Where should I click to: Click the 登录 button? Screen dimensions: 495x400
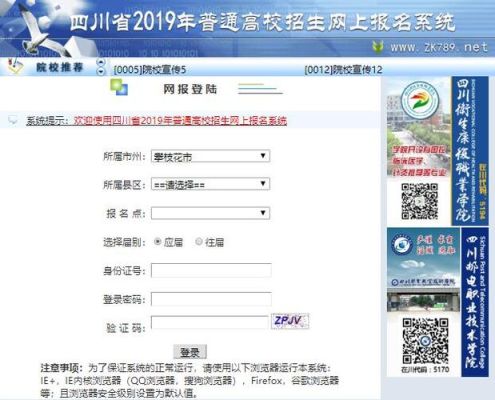click(x=190, y=352)
